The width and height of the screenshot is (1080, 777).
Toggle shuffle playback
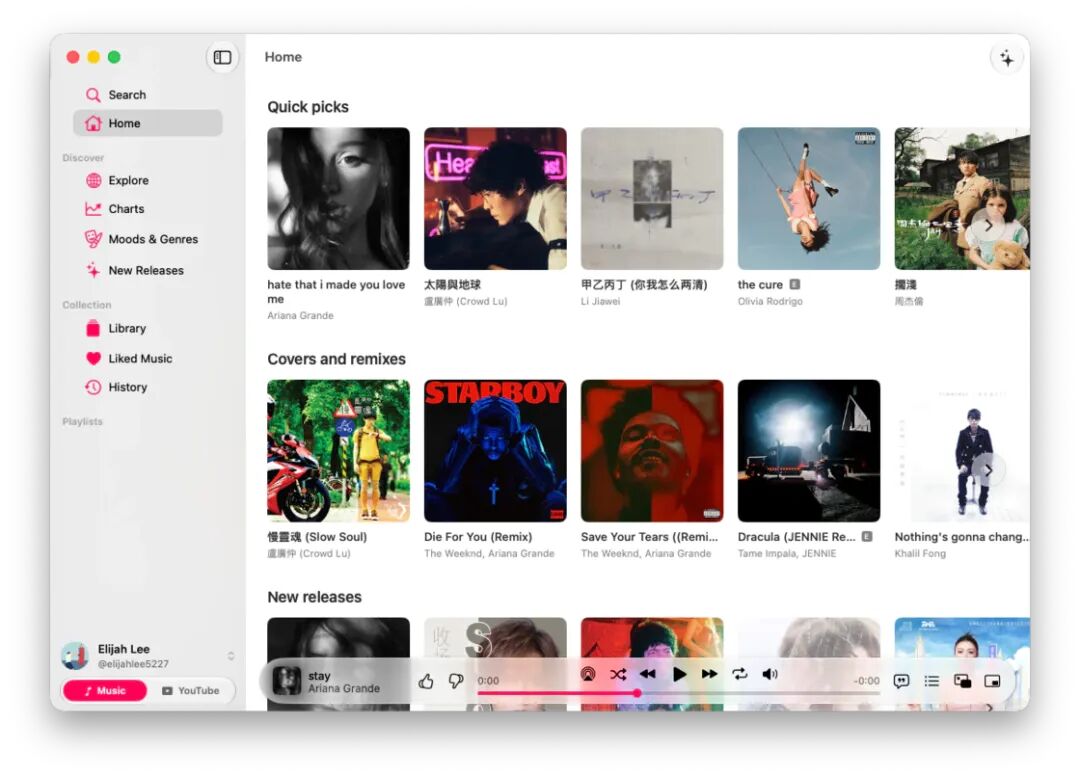pyautogui.click(x=618, y=674)
